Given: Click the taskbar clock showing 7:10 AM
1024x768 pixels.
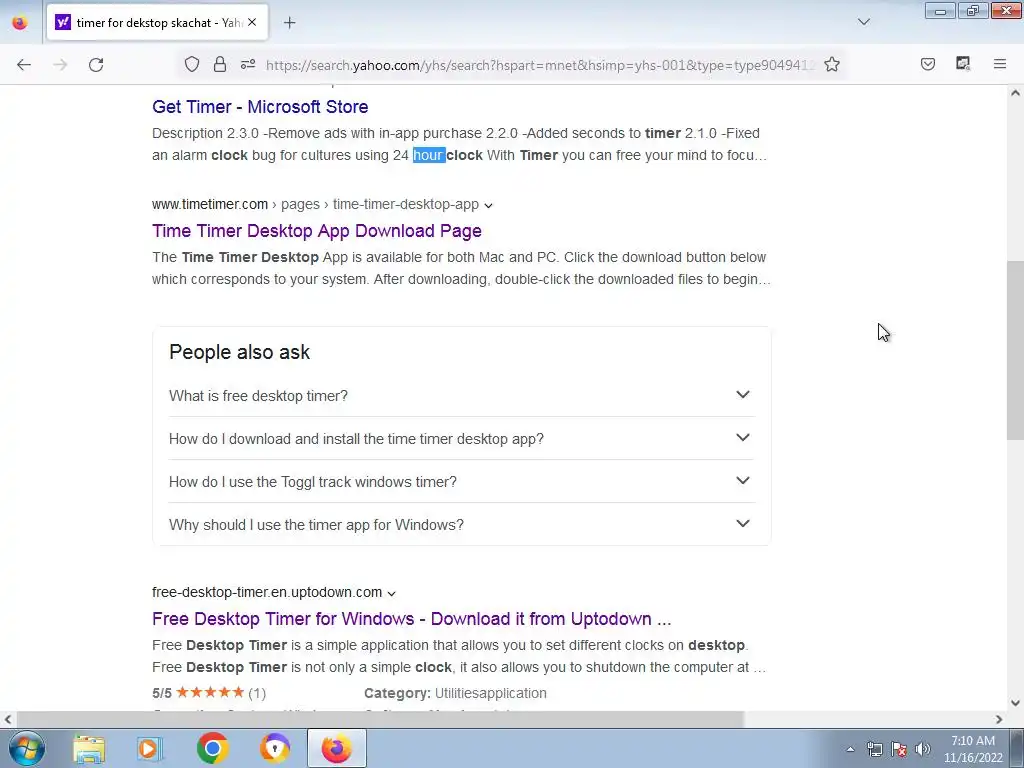Looking at the screenshot, I should tap(972, 749).
